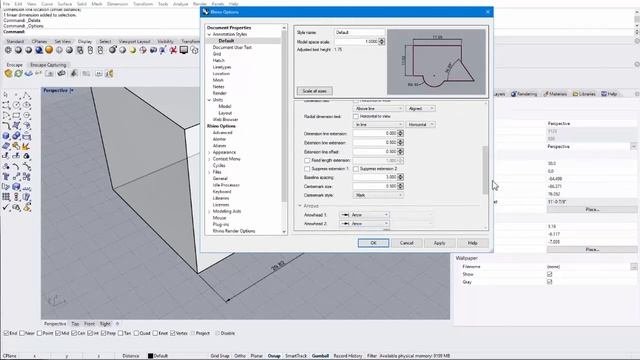Viewport: 640px width, 360px height.
Task: Open the Arrowhead 1 dropdown
Action: [364, 215]
